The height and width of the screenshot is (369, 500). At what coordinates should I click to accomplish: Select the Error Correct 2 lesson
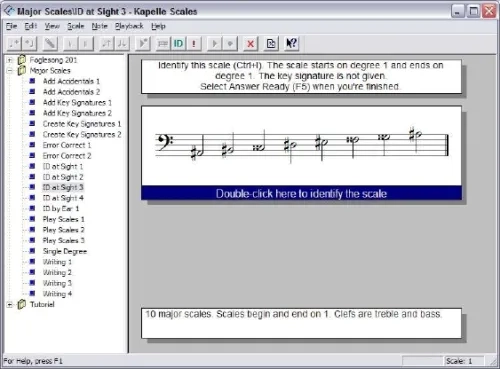pos(67,156)
